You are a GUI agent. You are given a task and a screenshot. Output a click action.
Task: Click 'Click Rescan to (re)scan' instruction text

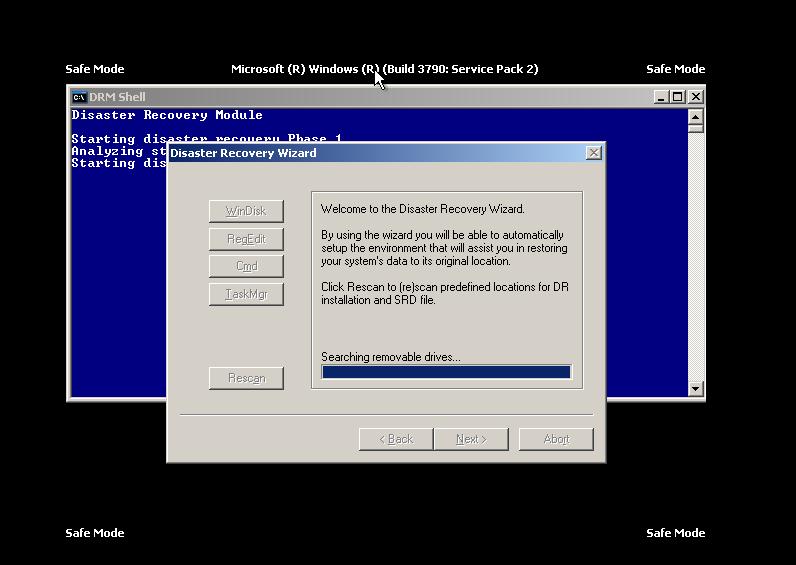click(445, 293)
